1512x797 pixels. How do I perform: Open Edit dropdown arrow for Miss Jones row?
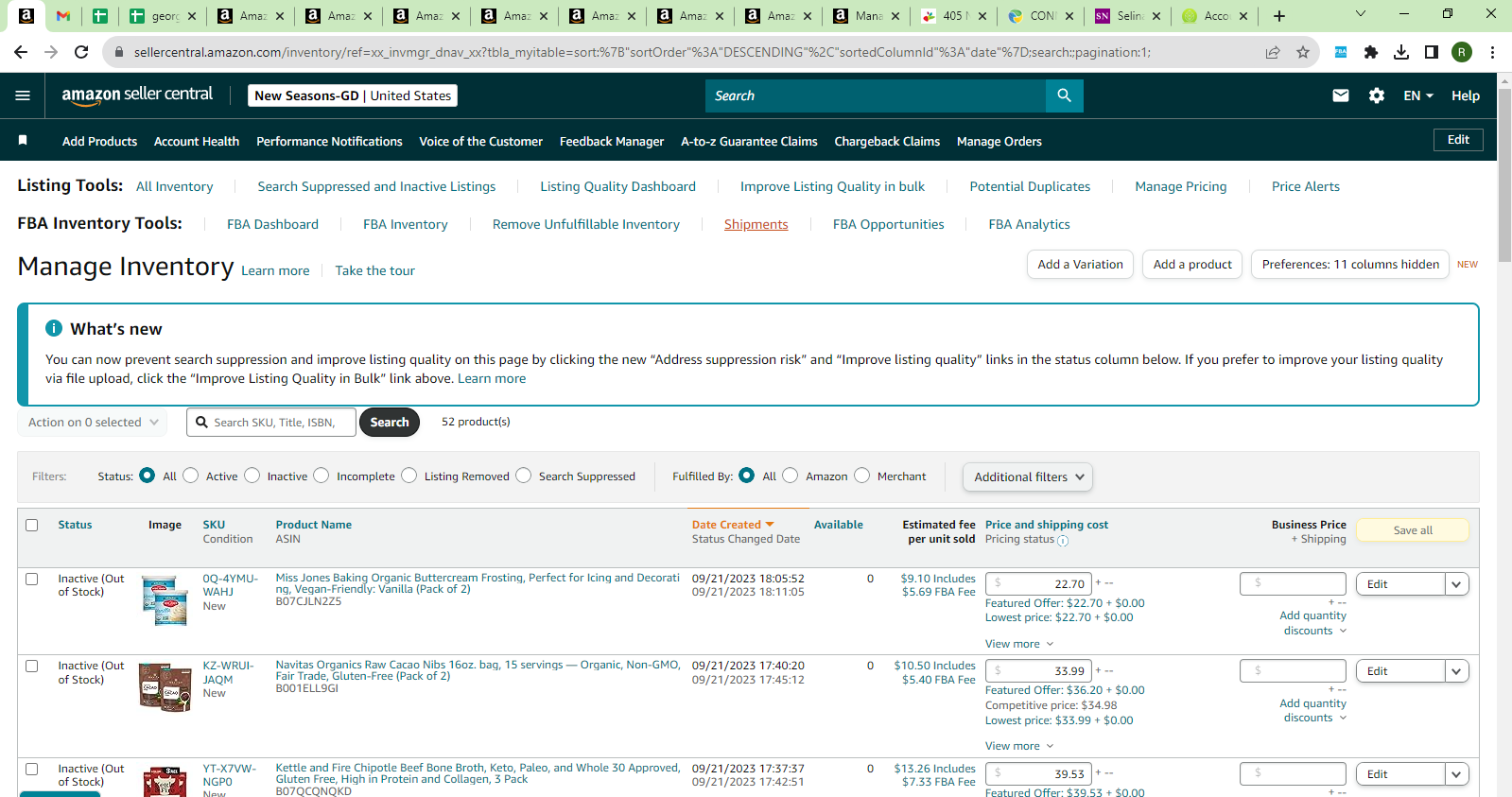(1457, 584)
